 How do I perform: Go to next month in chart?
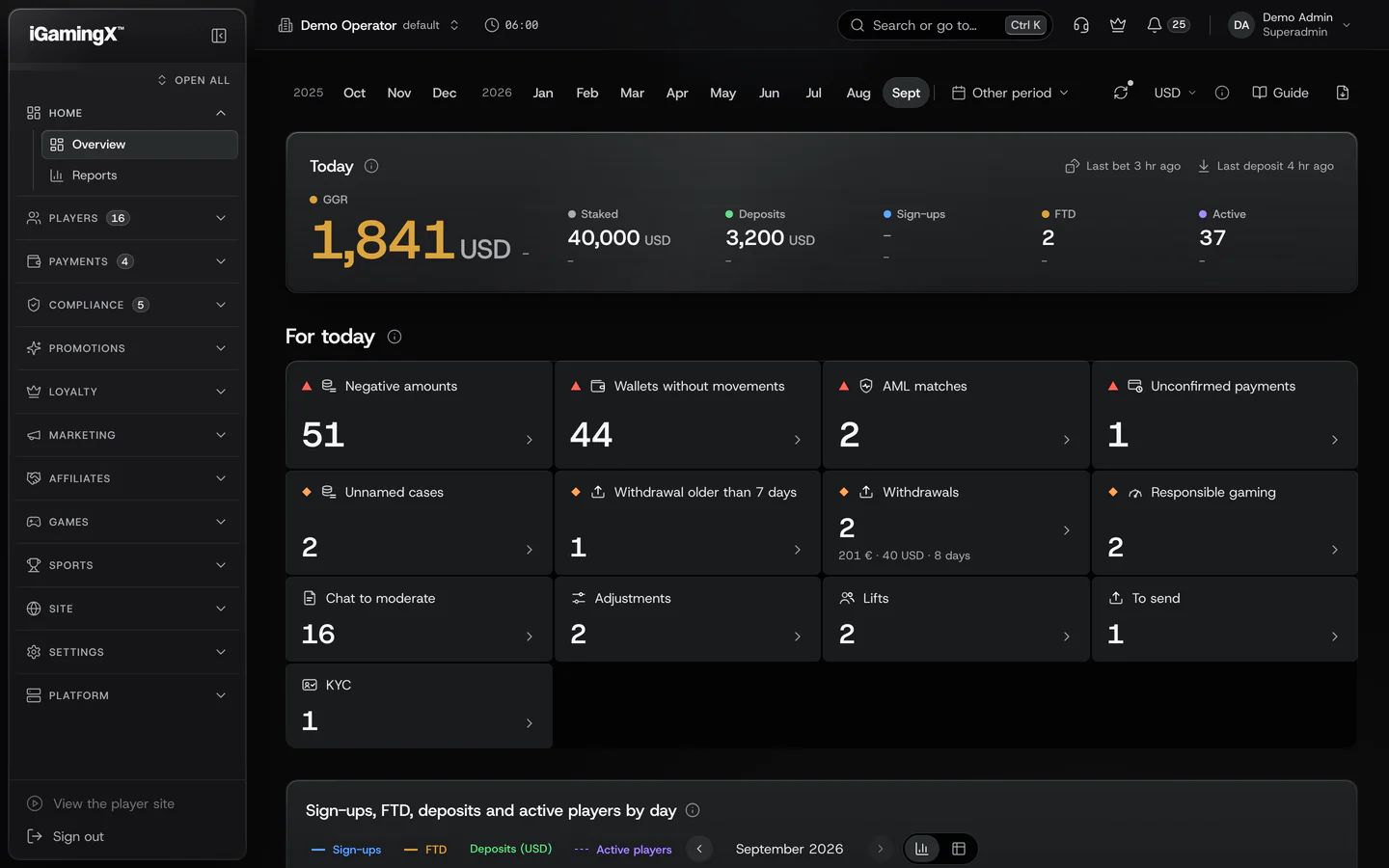[x=880, y=849]
